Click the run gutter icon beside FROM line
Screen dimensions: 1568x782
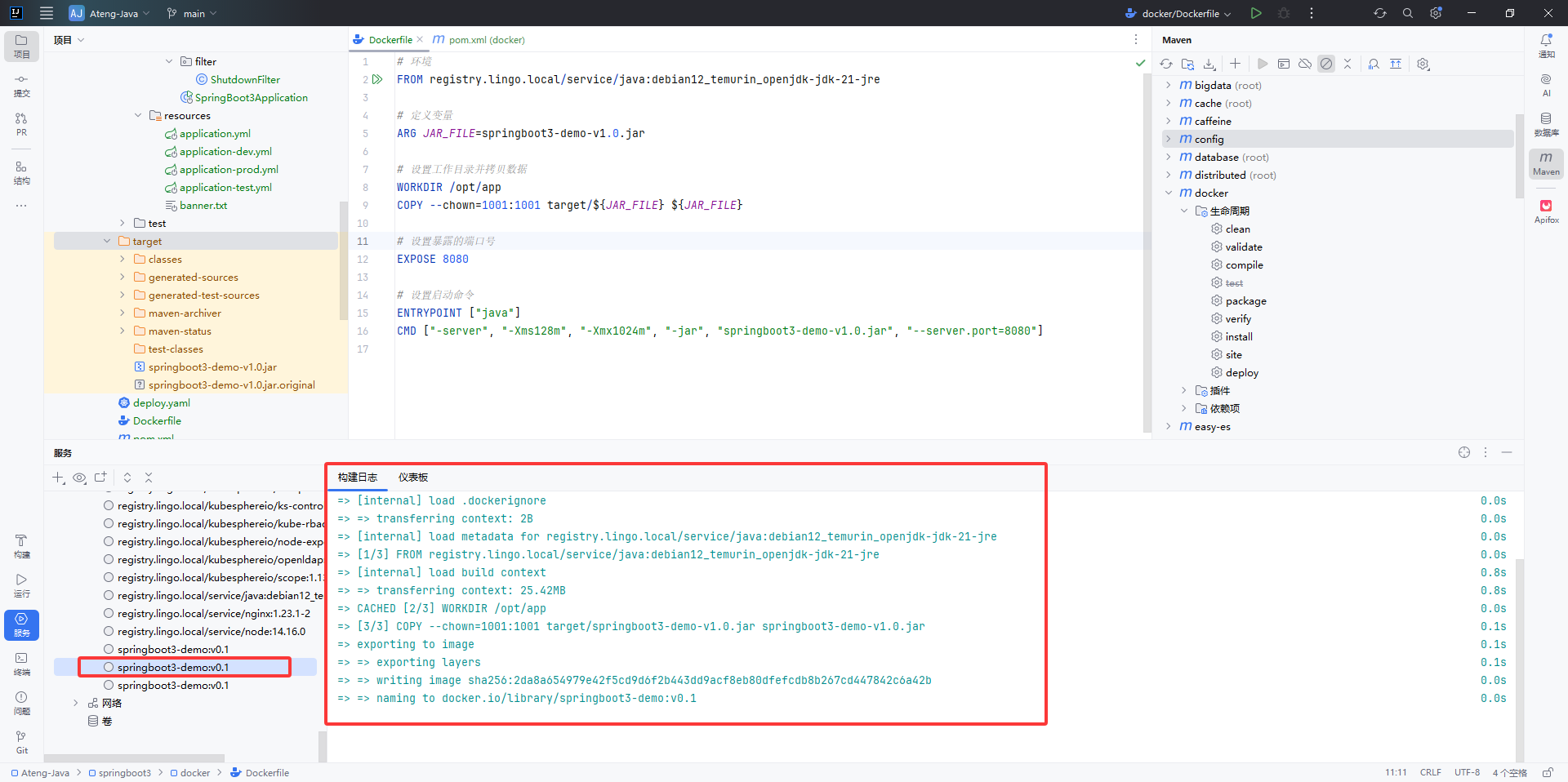tap(377, 79)
